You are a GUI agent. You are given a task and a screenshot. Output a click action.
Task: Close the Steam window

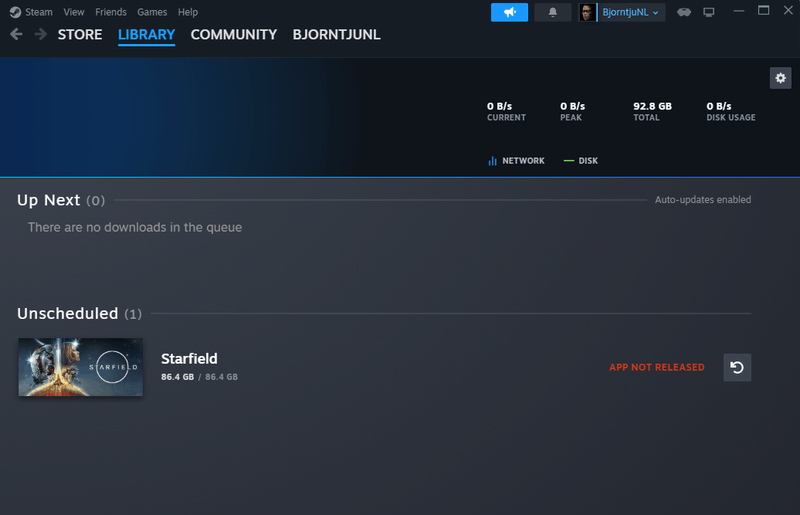tap(788, 11)
